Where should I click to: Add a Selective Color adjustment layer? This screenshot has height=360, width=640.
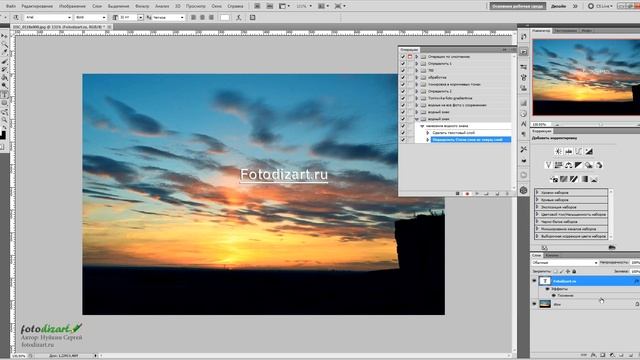click(x=594, y=179)
